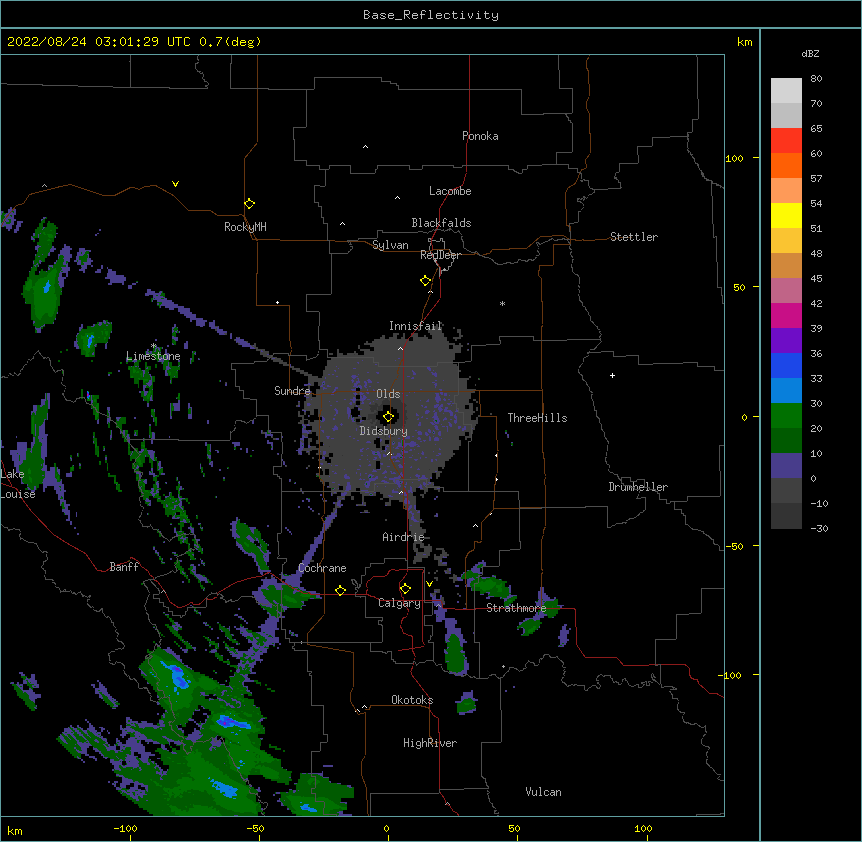Click the -30 value in the dBZ legend
862x842 pixels.
(x=819, y=528)
